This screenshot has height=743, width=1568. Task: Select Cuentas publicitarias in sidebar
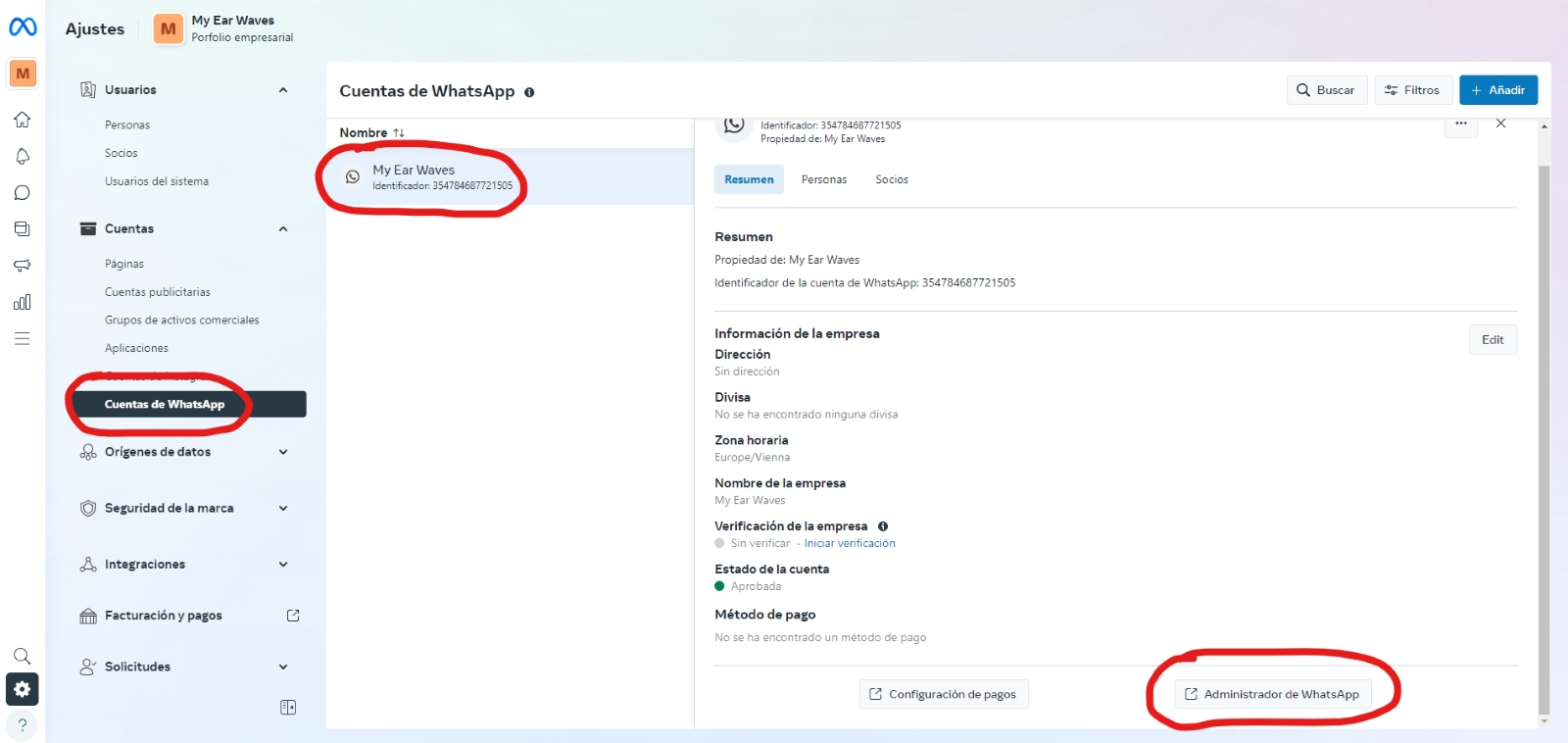click(x=158, y=292)
